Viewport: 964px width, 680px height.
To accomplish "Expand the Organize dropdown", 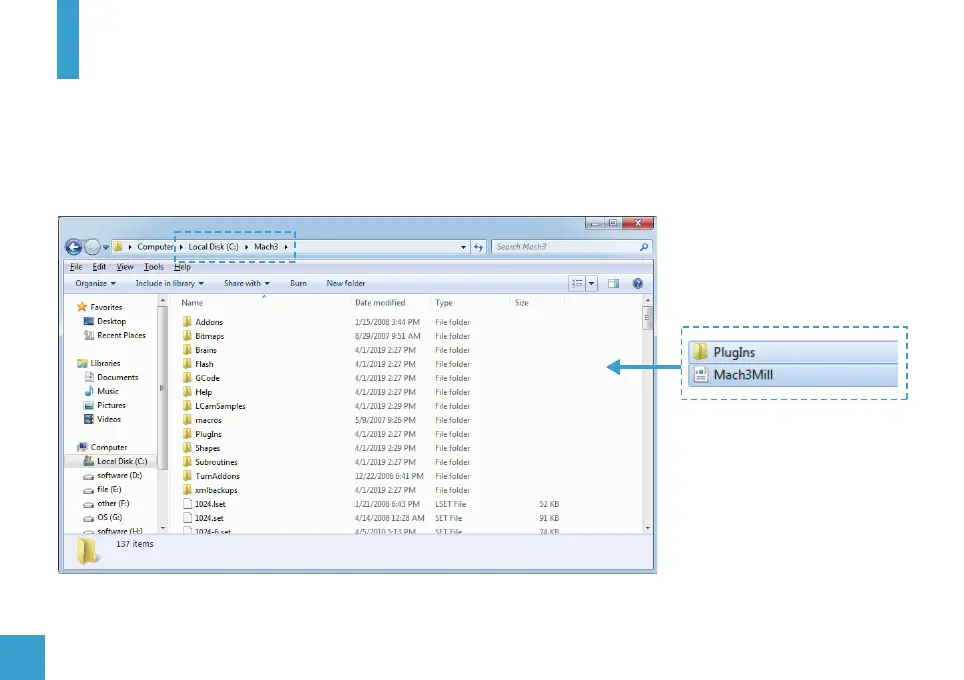I will (x=95, y=283).
